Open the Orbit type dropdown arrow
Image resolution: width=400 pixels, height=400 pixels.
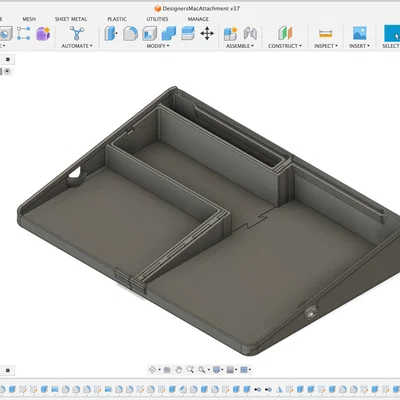click(x=159, y=370)
